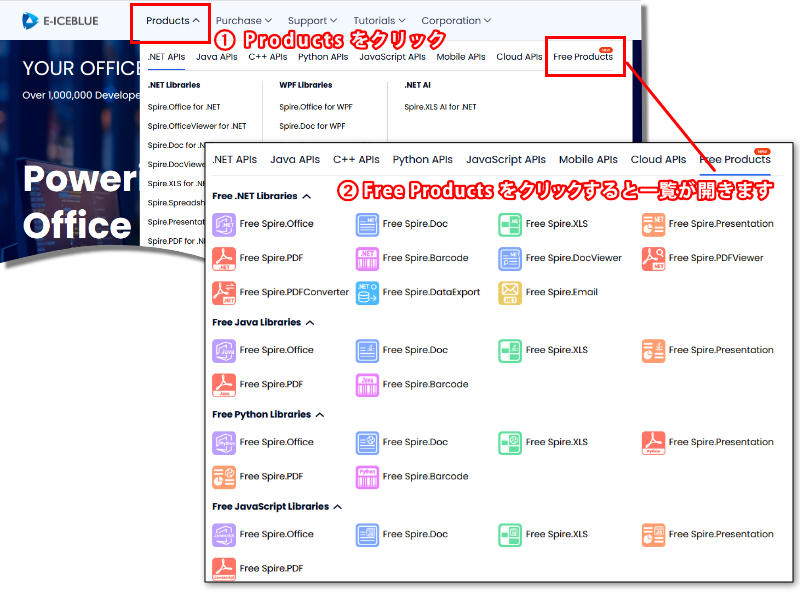This screenshot has width=800, height=600.
Task: Click Free Spire.Barcode icon under Java Libraries
Action: click(367, 384)
